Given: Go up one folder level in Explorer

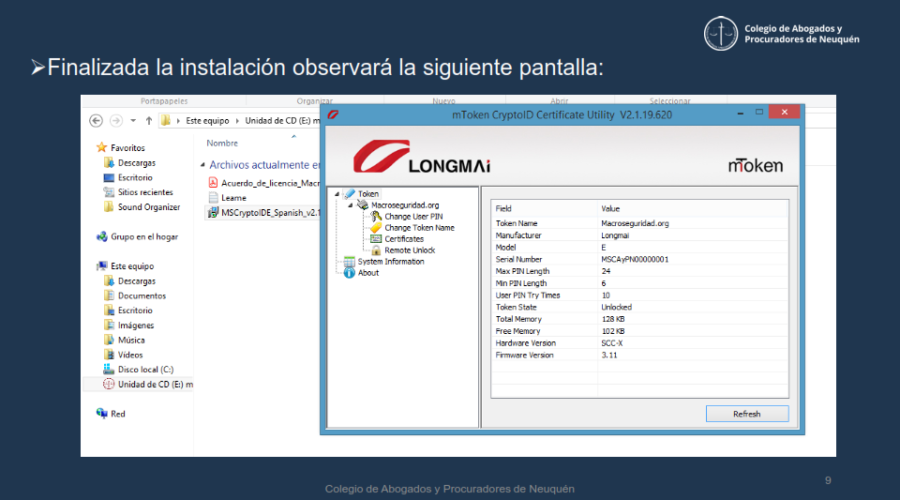Looking at the screenshot, I should (x=149, y=121).
